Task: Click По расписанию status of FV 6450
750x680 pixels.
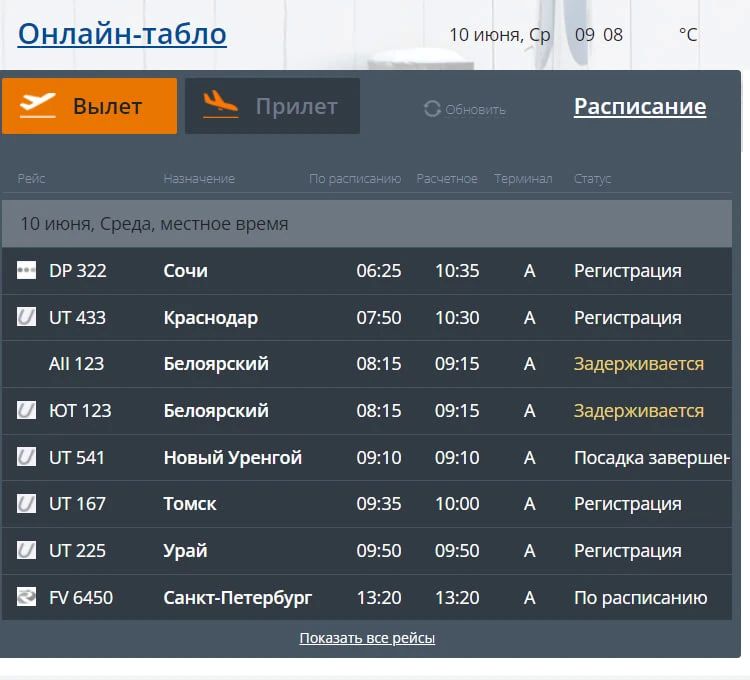Action: [640, 598]
